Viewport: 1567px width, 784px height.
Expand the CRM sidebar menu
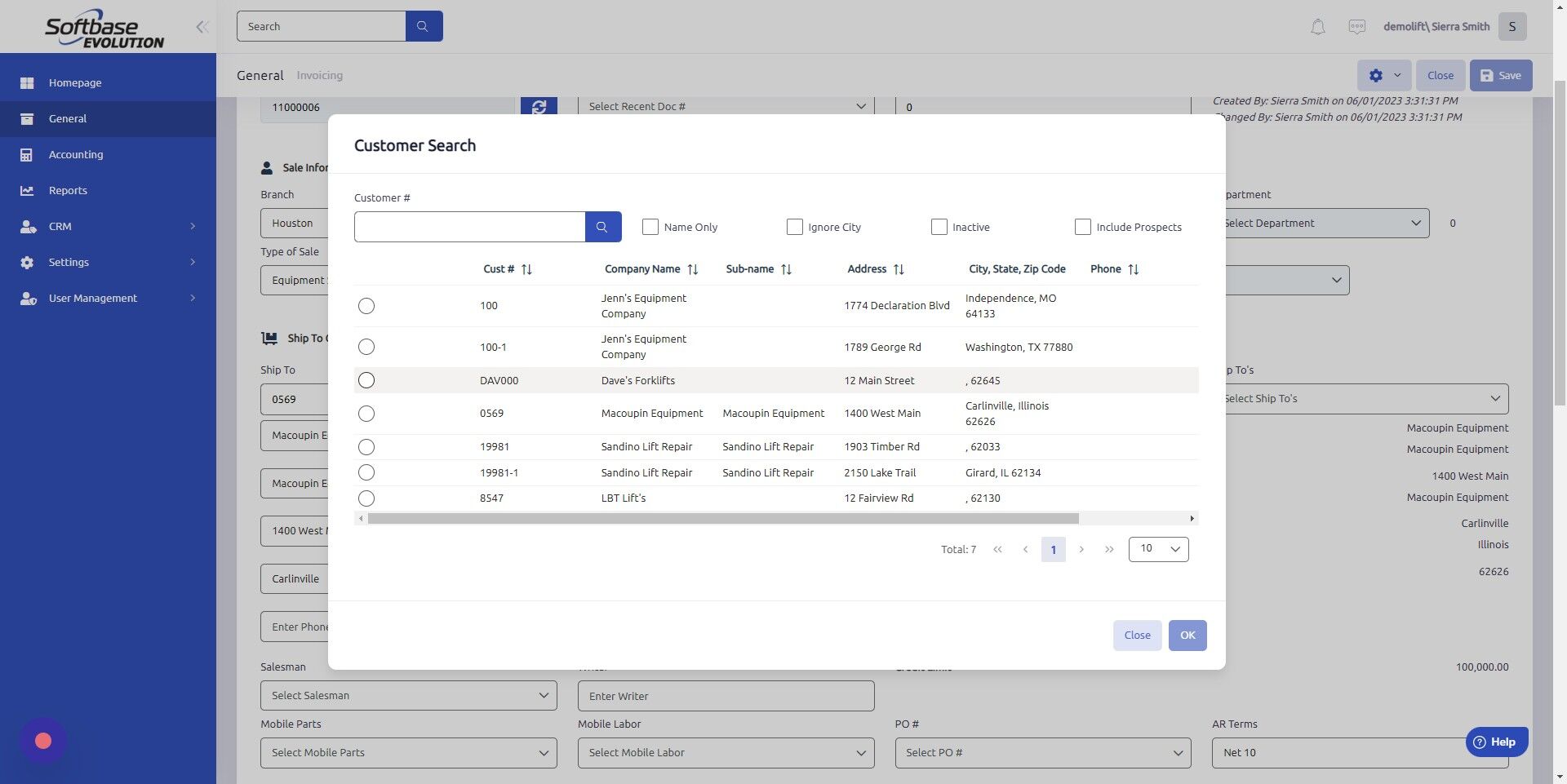click(108, 226)
